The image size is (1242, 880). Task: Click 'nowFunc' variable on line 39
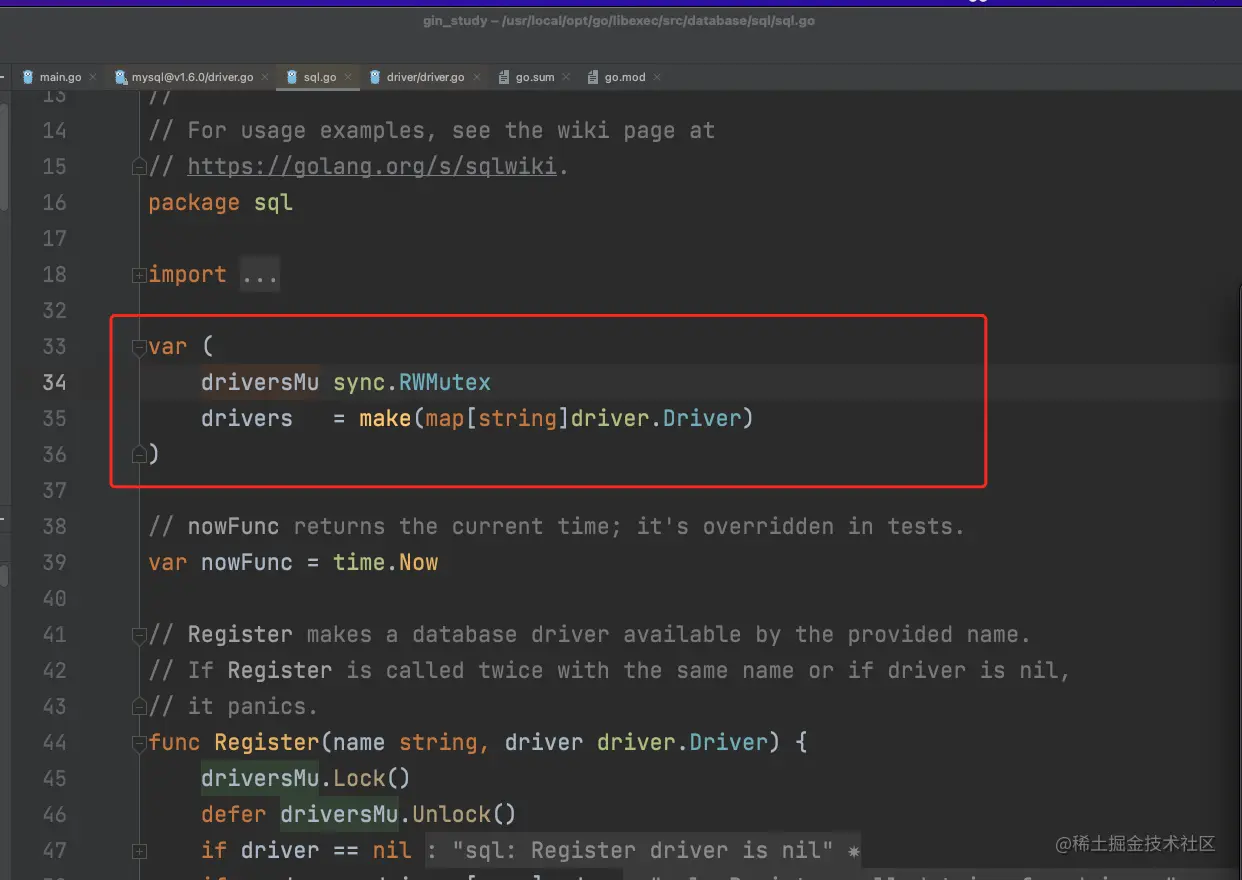tap(247, 562)
